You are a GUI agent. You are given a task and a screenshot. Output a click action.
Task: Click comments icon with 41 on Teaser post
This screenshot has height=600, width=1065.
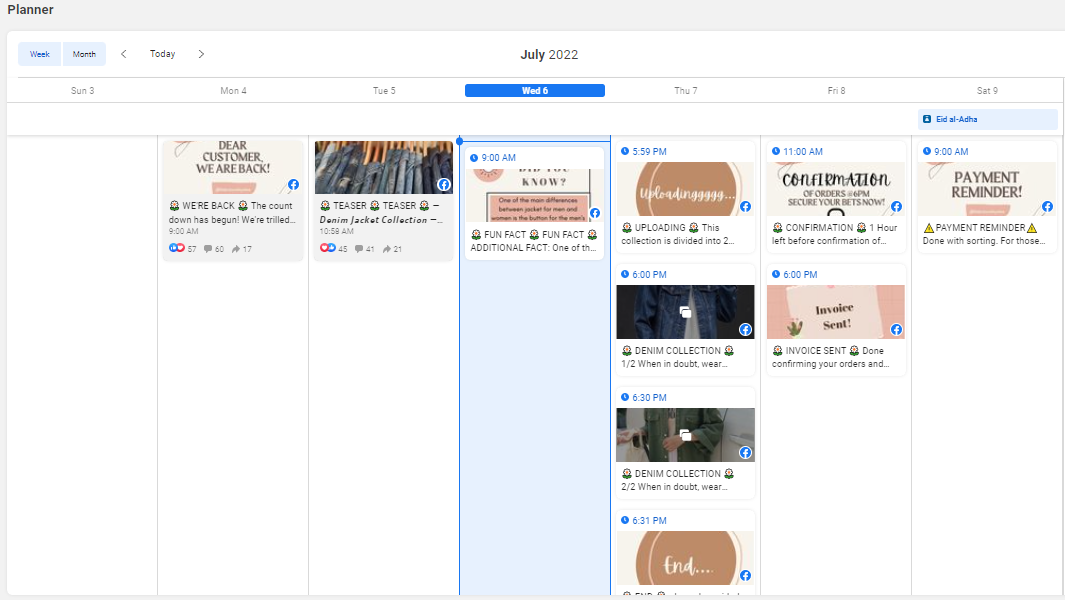pos(359,249)
